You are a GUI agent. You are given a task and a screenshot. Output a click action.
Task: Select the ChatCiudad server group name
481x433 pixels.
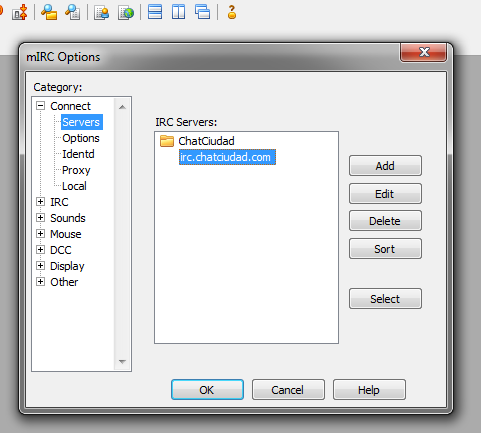[206, 141]
